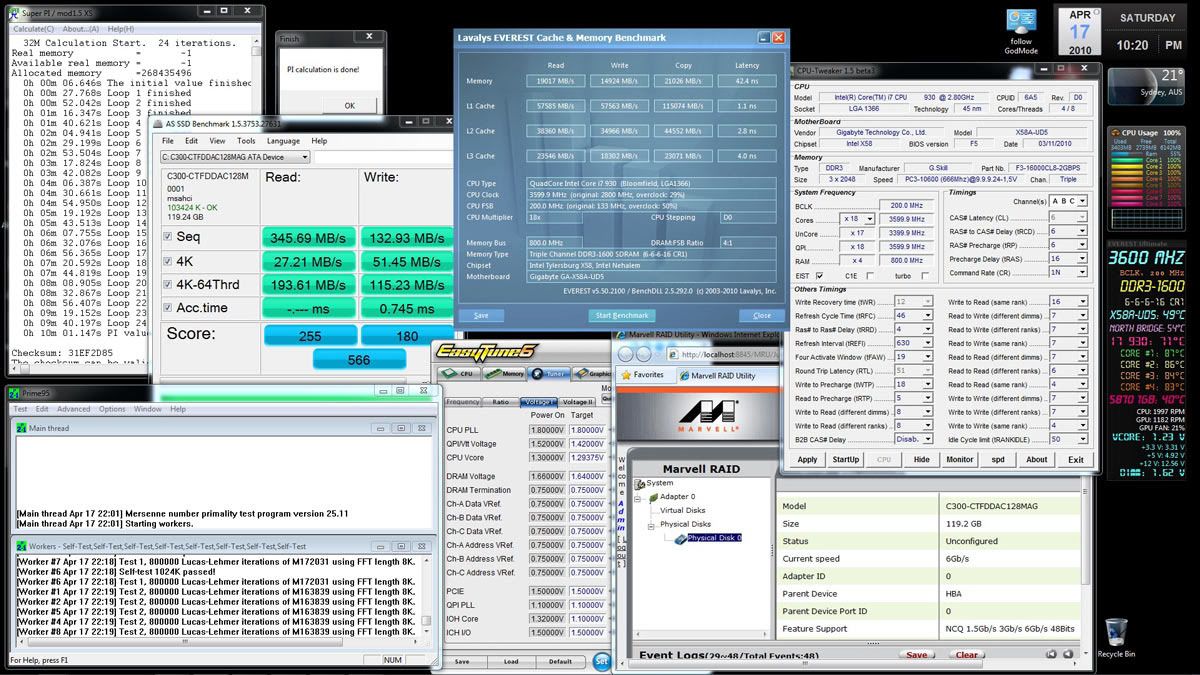Viewport: 1200px width, 675px height.
Task: Open the follow GodMode desktop shortcut
Action: (1021, 32)
